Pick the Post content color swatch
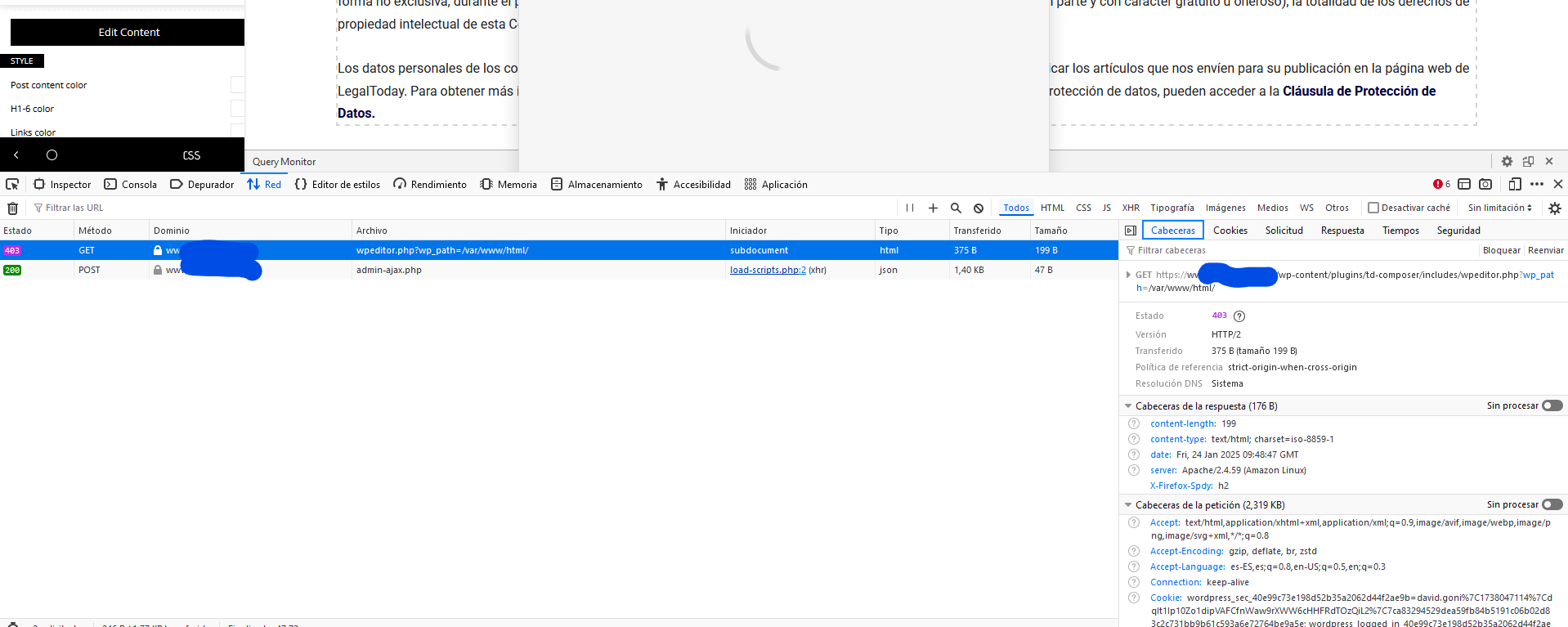Image resolution: width=1568 pixels, height=627 pixels. (237, 85)
